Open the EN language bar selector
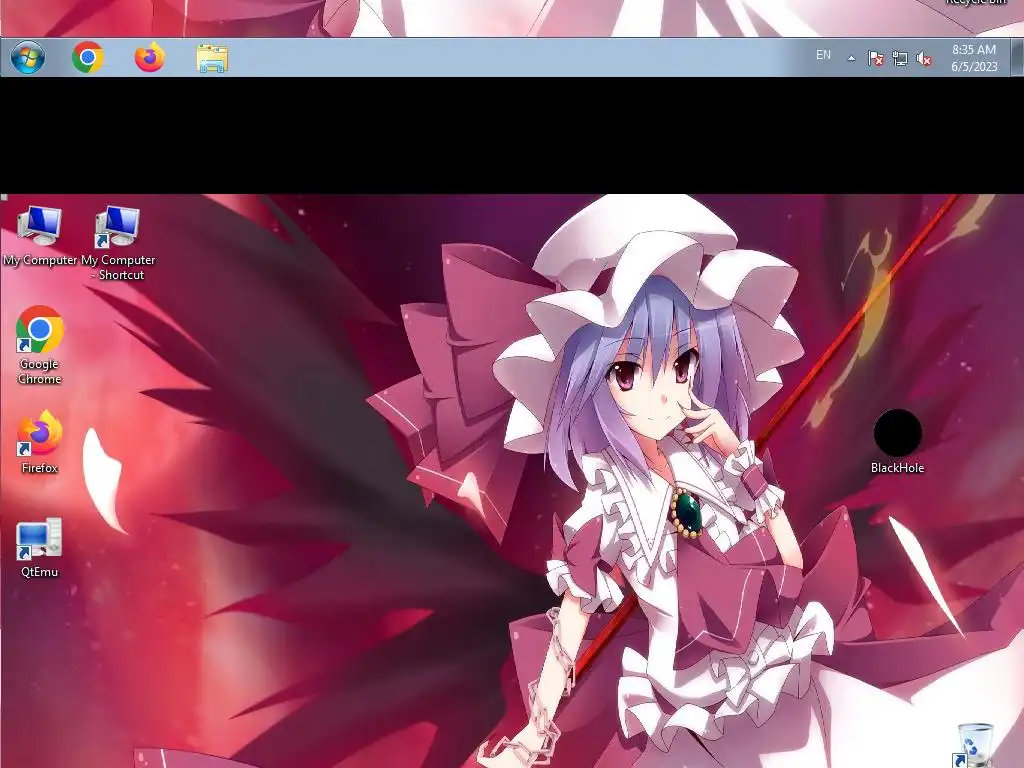 (x=824, y=56)
